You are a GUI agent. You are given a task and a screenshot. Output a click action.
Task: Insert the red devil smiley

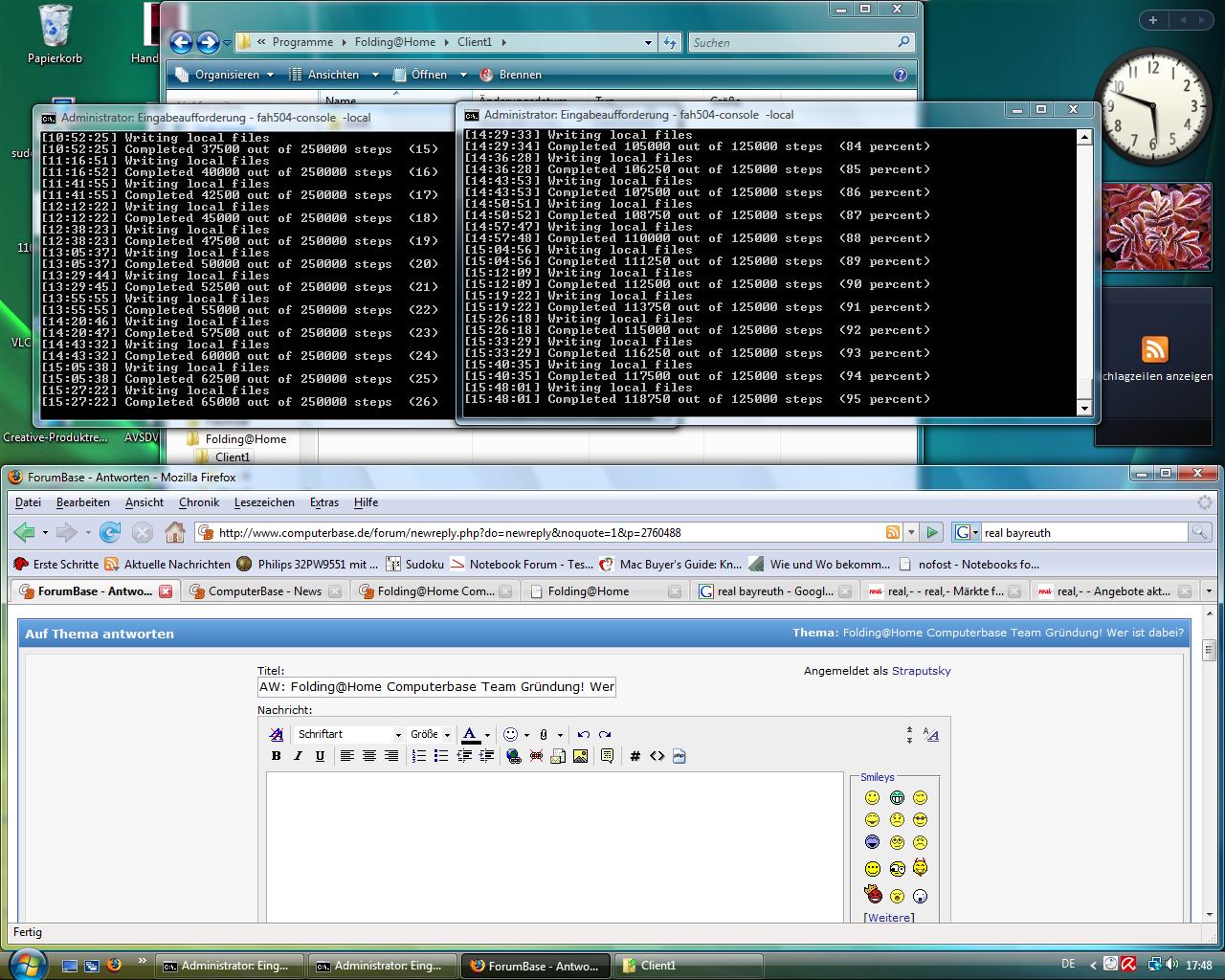[x=873, y=894]
